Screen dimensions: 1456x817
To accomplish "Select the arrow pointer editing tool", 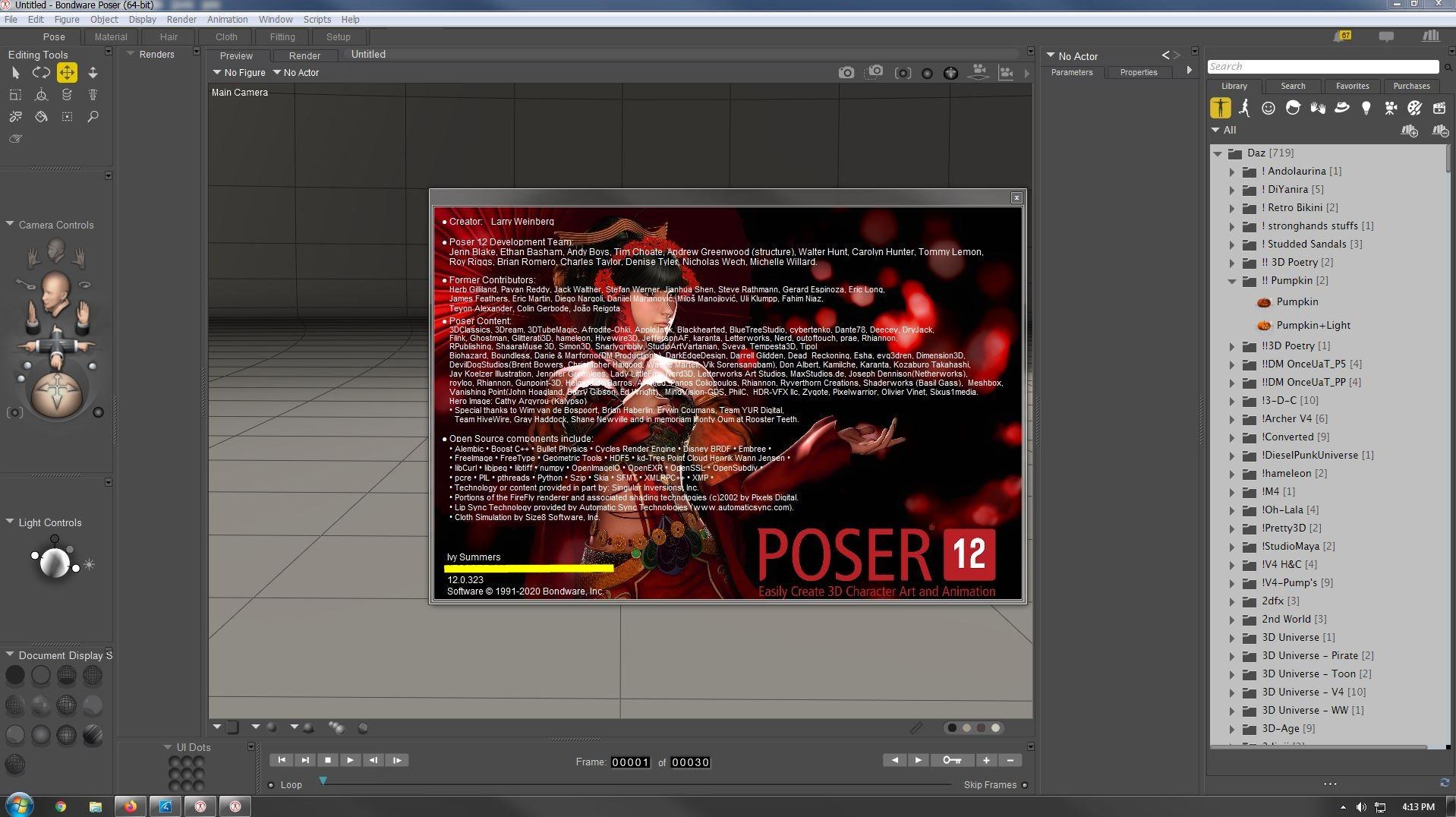I will point(15,73).
